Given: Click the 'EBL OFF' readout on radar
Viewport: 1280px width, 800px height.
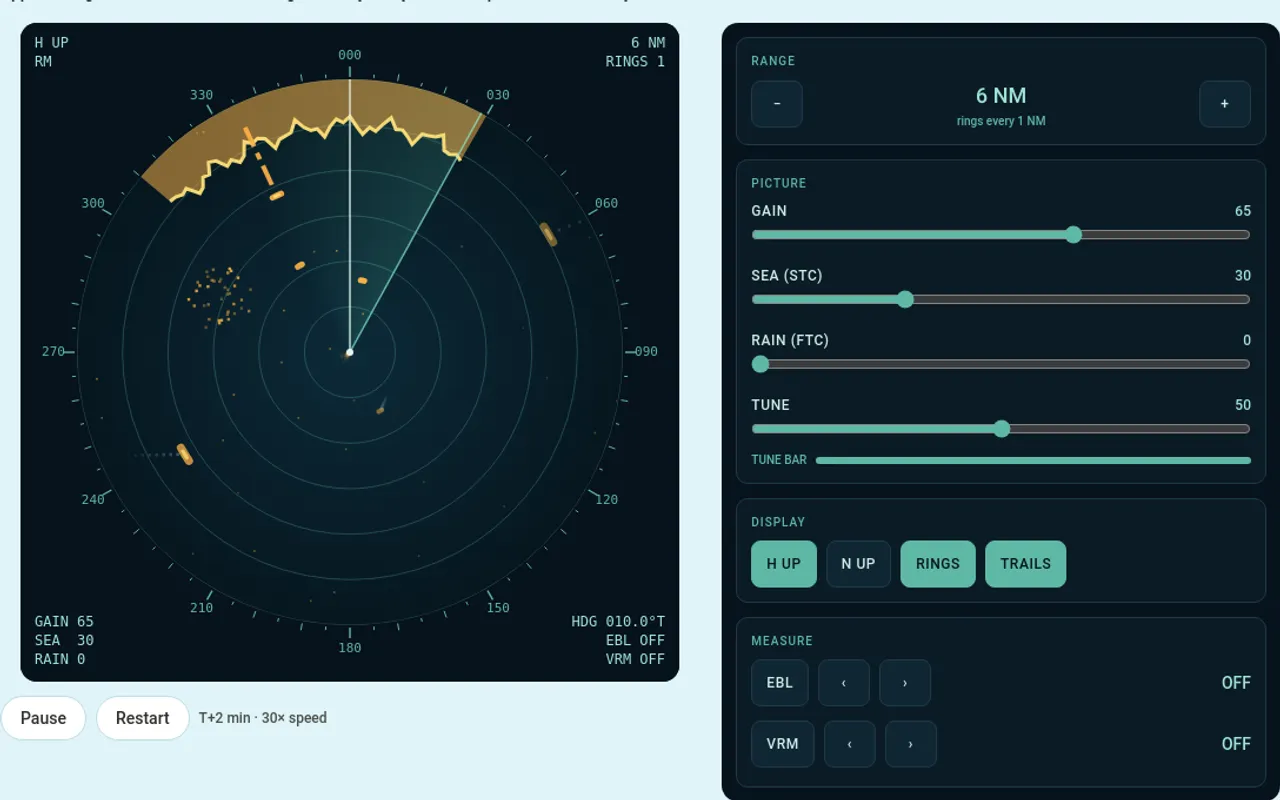Looking at the screenshot, I should [635, 640].
